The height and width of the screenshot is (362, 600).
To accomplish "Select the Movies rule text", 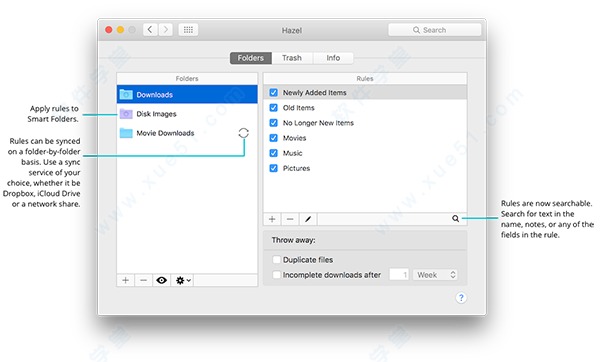I will (x=294, y=138).
